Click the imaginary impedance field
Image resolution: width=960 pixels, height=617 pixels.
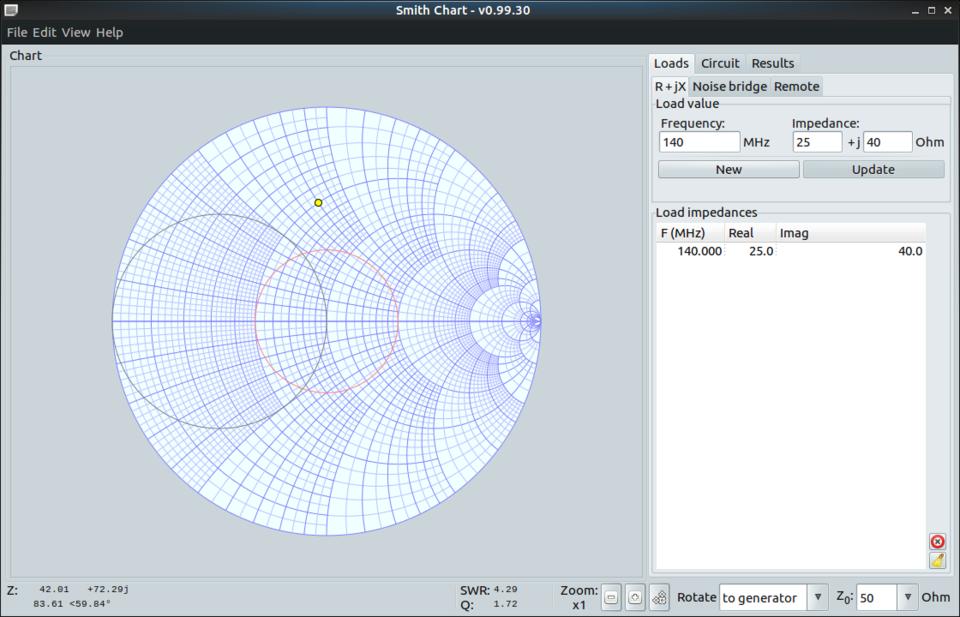(887, 142)
